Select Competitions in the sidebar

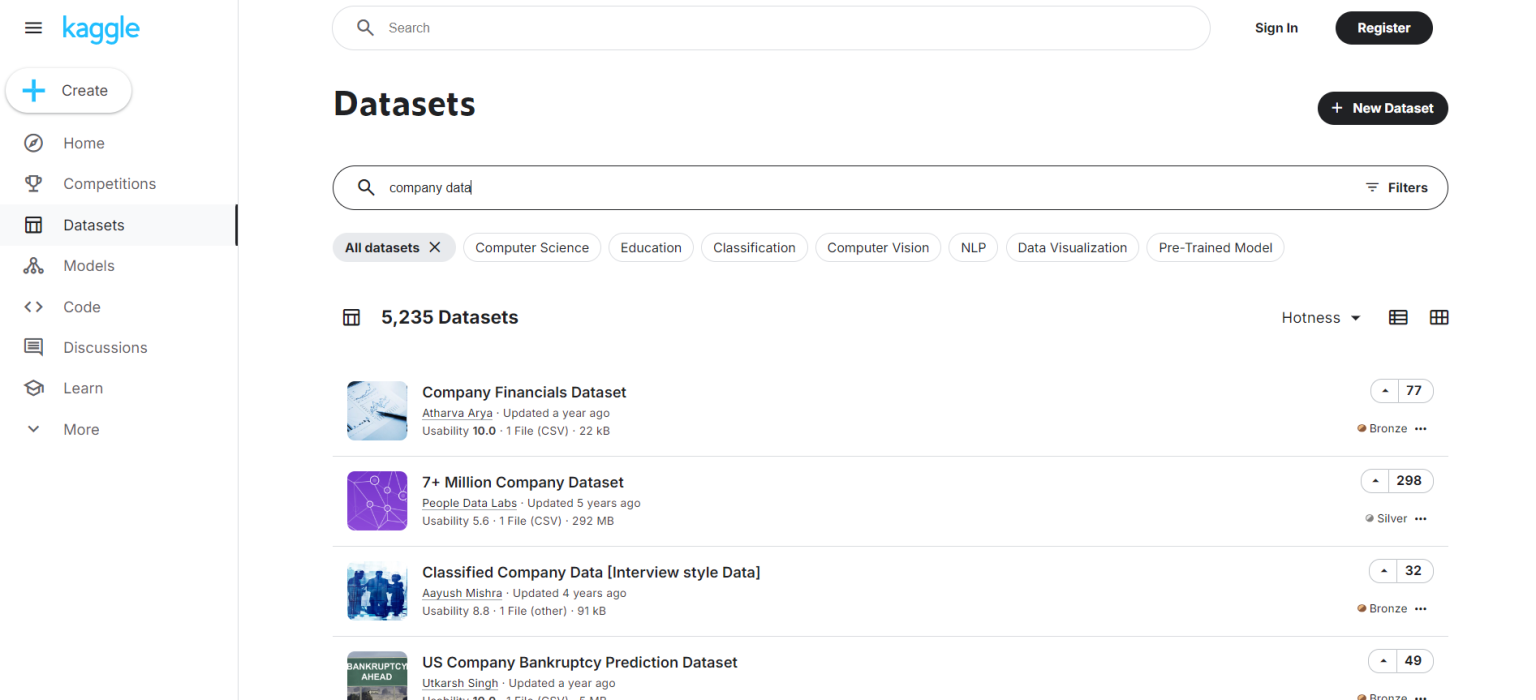(x=109, y=183)
